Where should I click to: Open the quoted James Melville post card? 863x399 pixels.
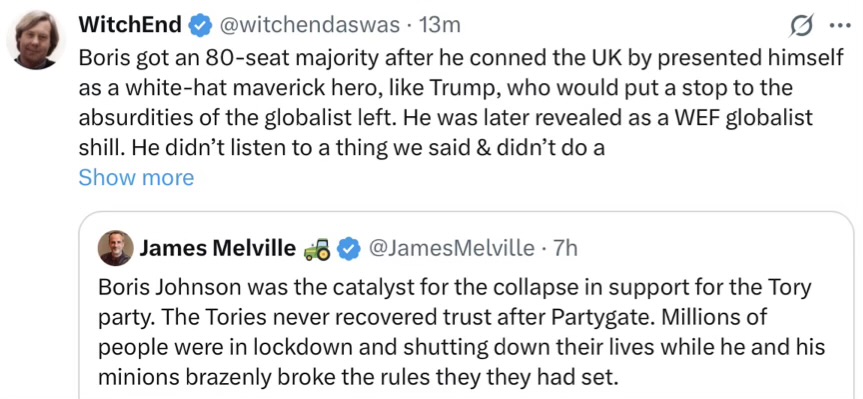(466, 305)
